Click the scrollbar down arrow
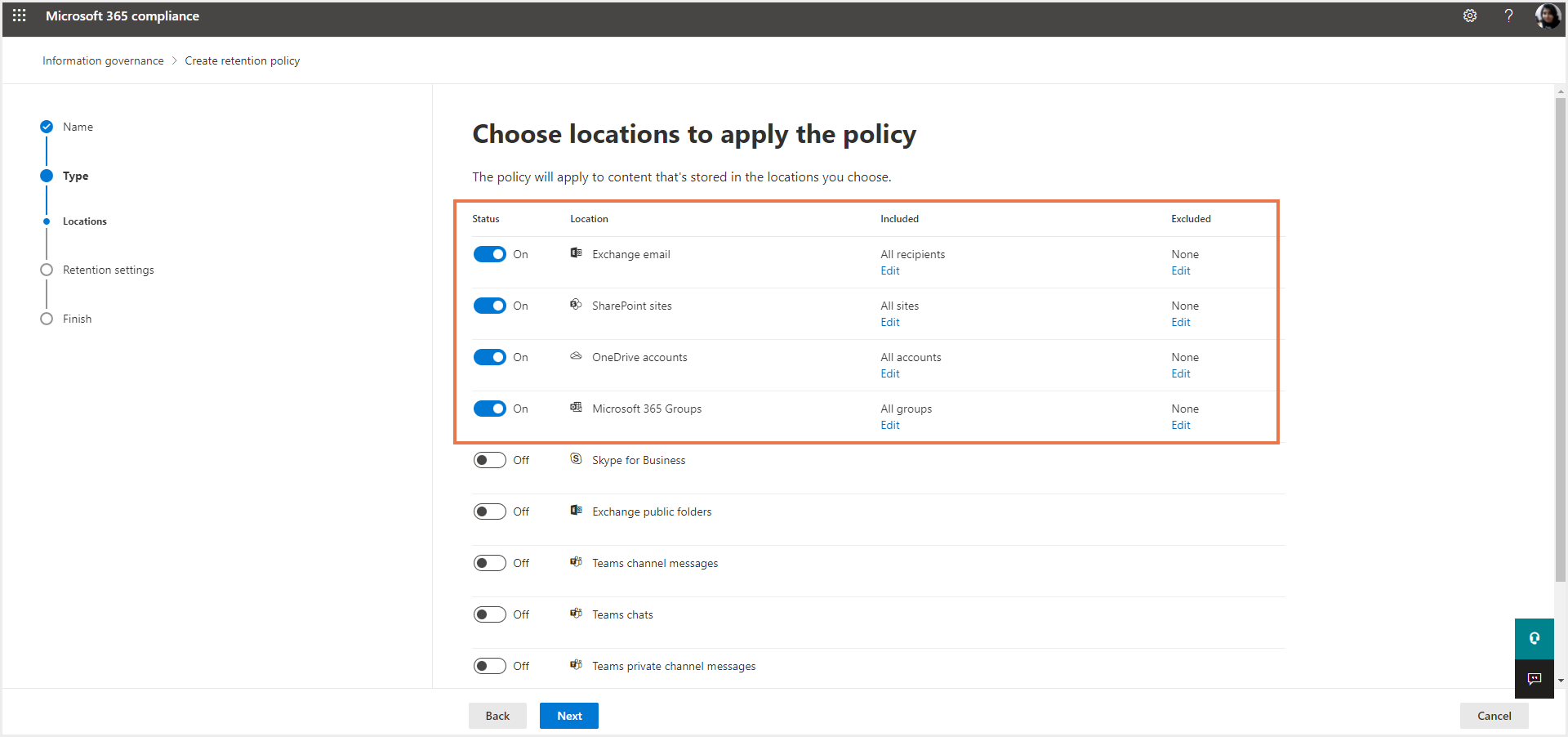Image resolution: width=1568 pixels, height=737 pixels. tap(1561, 681)
